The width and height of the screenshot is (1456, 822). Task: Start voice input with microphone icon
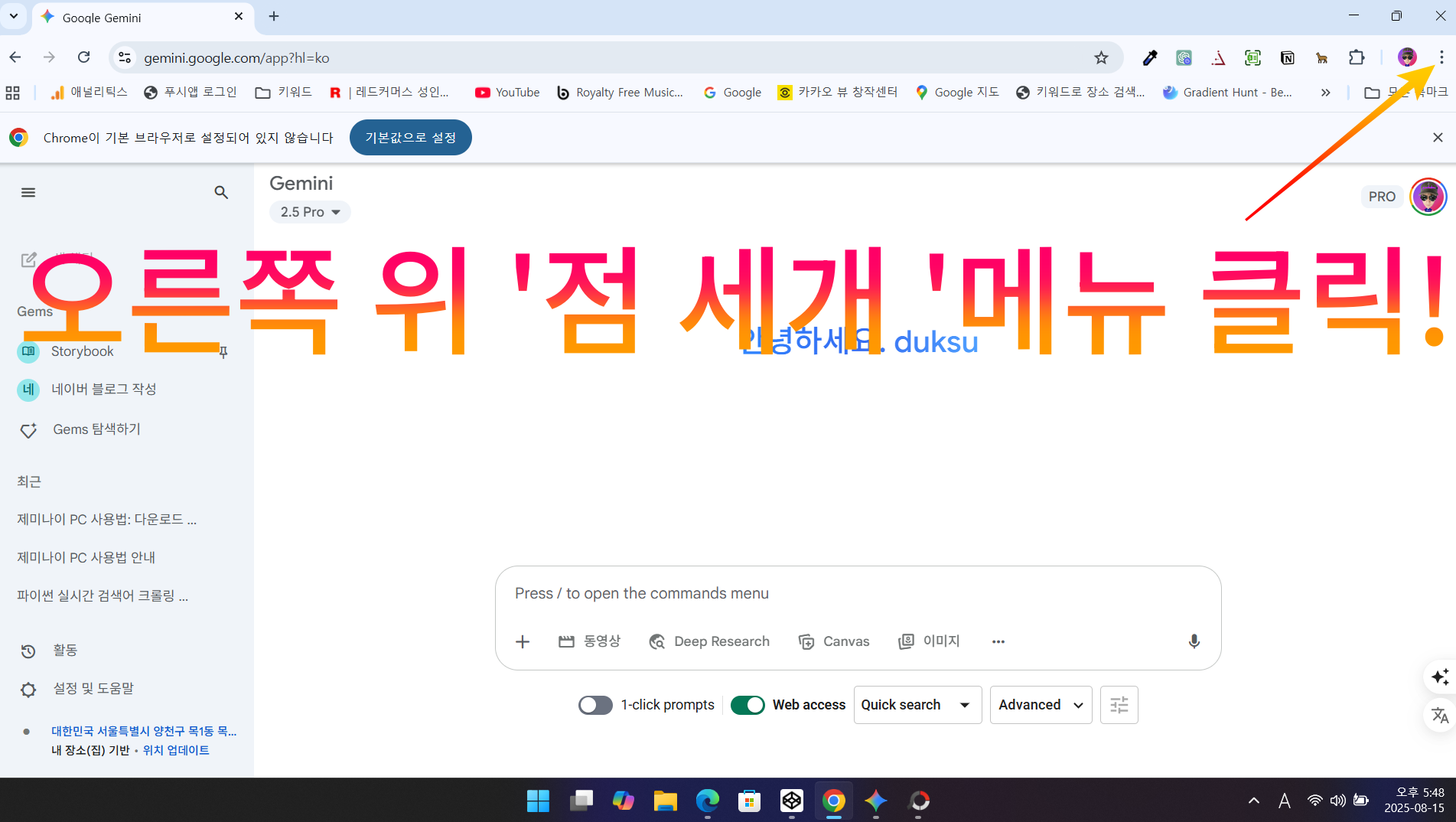pos(1194,641)
